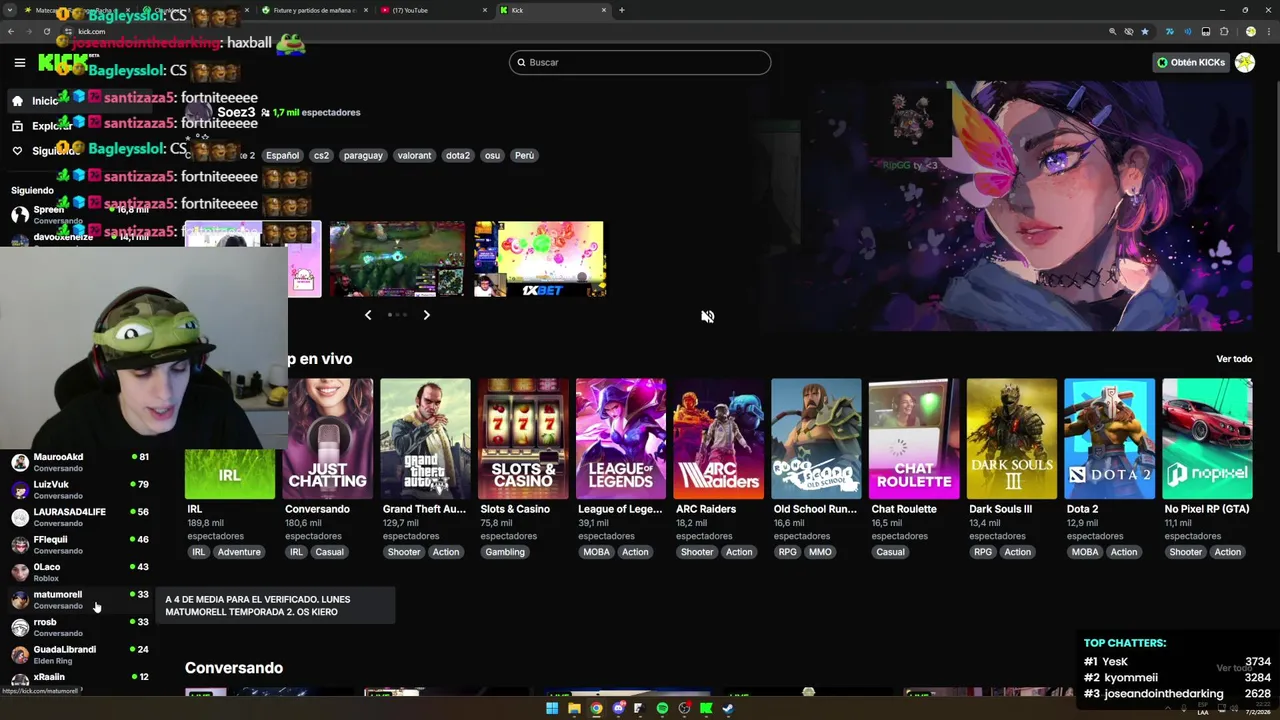Open the League of Legends category card
1280x720 pixels.
click(621, 439)
